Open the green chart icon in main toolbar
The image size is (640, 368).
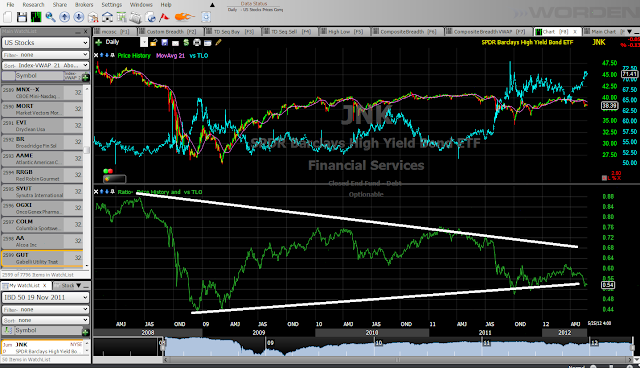tap(36, 17)
